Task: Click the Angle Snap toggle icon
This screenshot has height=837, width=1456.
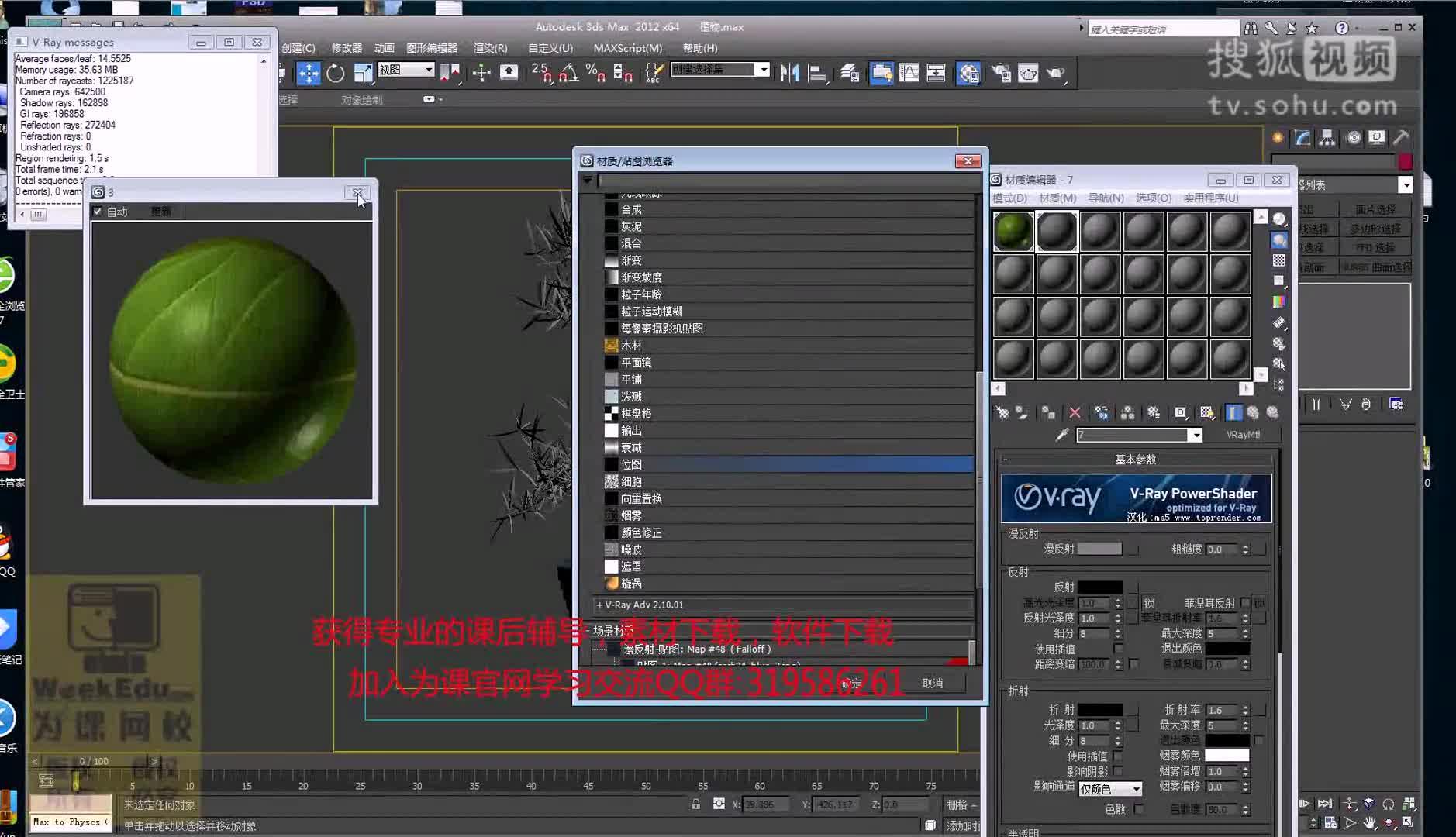Action: pyautogui.click(x=569, y=75)
